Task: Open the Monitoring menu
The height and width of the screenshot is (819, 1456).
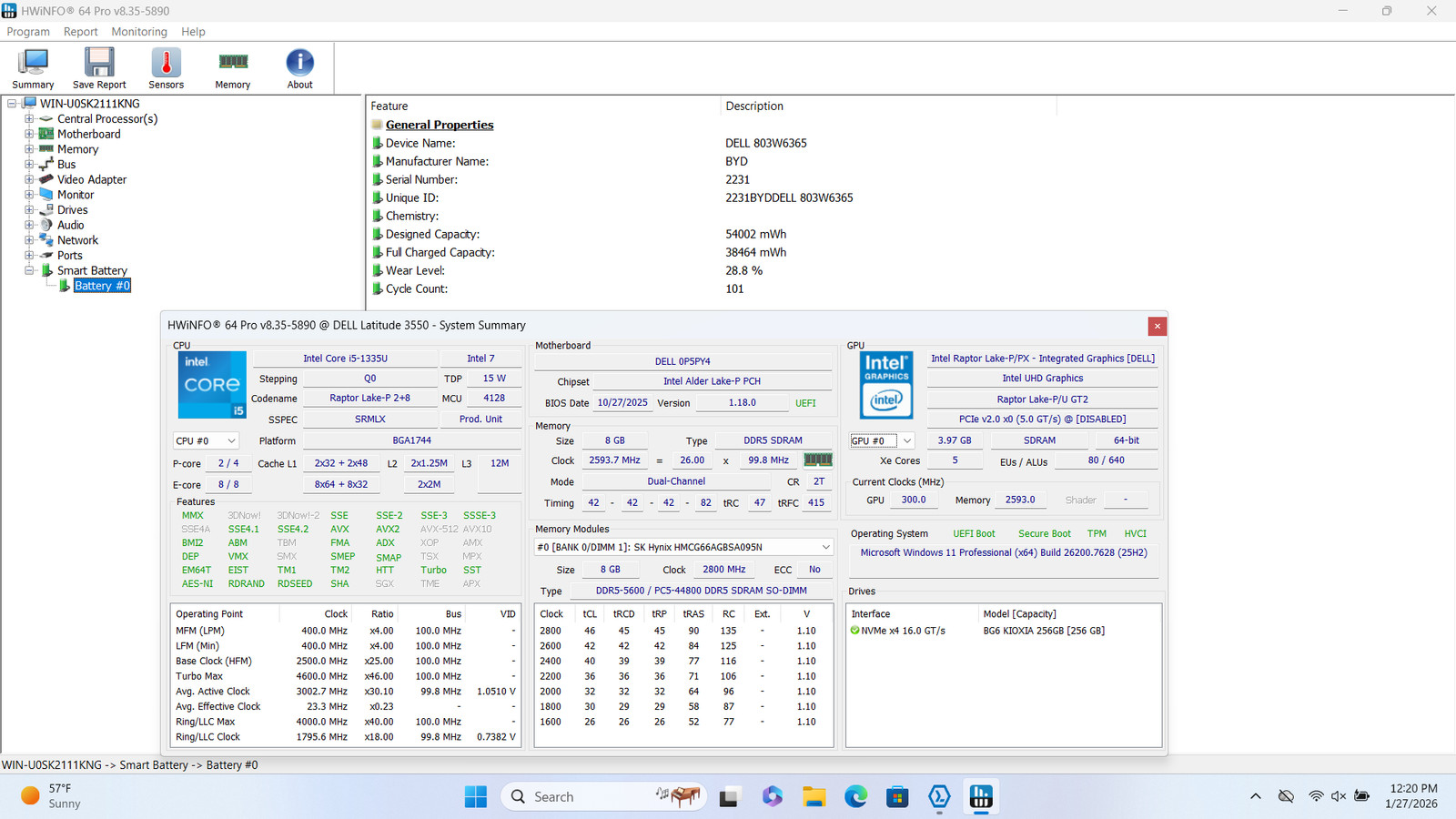Action: [x=139, y=32]
